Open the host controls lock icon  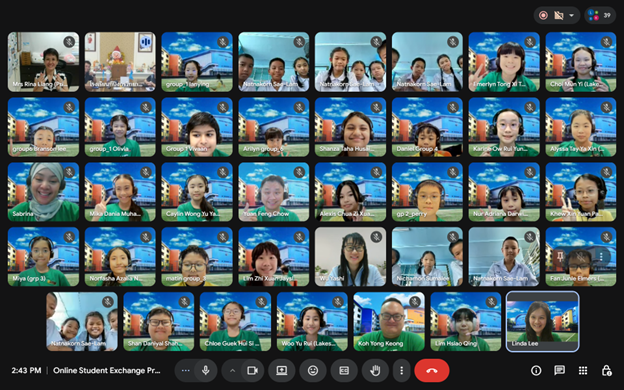(x=606, y=370)
